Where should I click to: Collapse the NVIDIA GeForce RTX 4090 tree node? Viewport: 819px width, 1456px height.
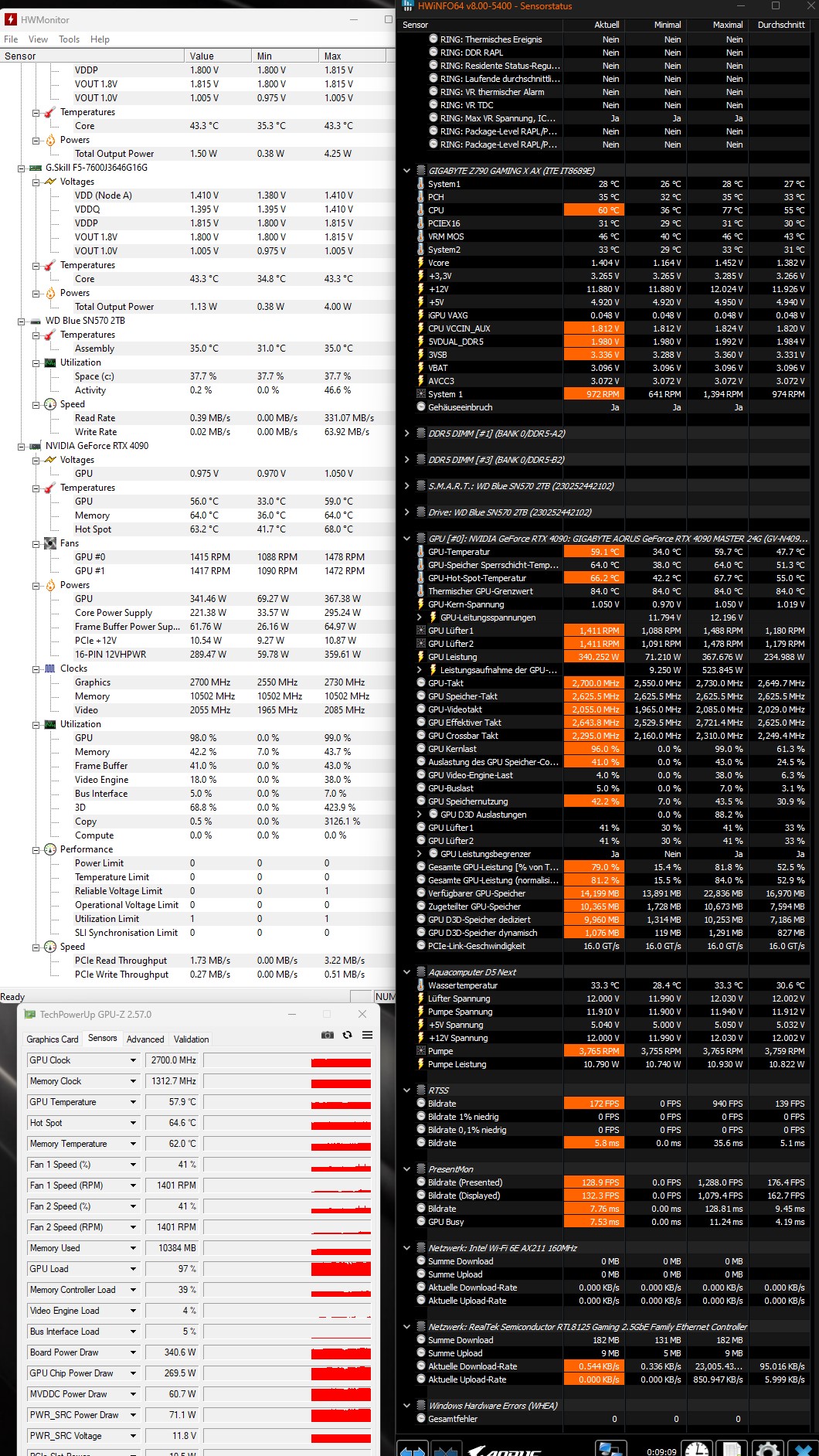click(x=21, y=446)
